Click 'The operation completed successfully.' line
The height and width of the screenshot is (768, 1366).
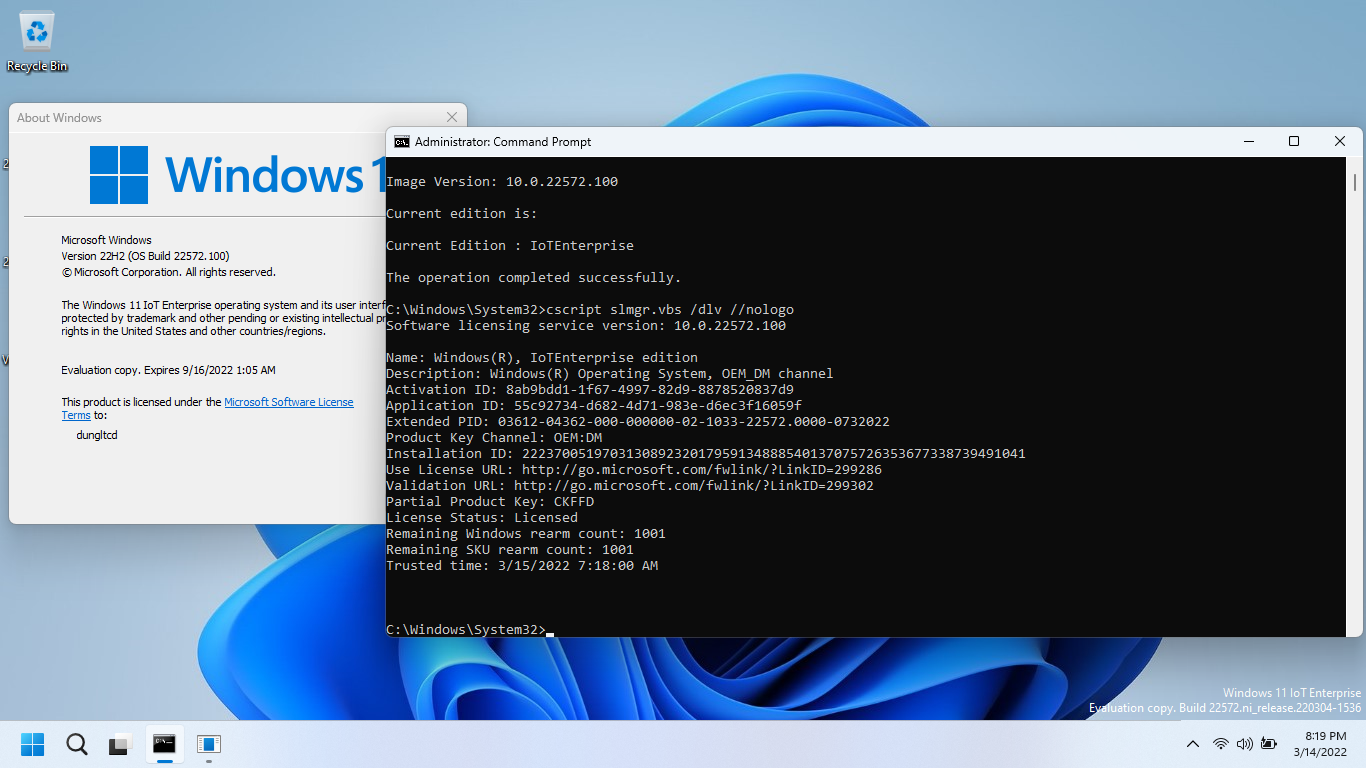click(534, 278)
